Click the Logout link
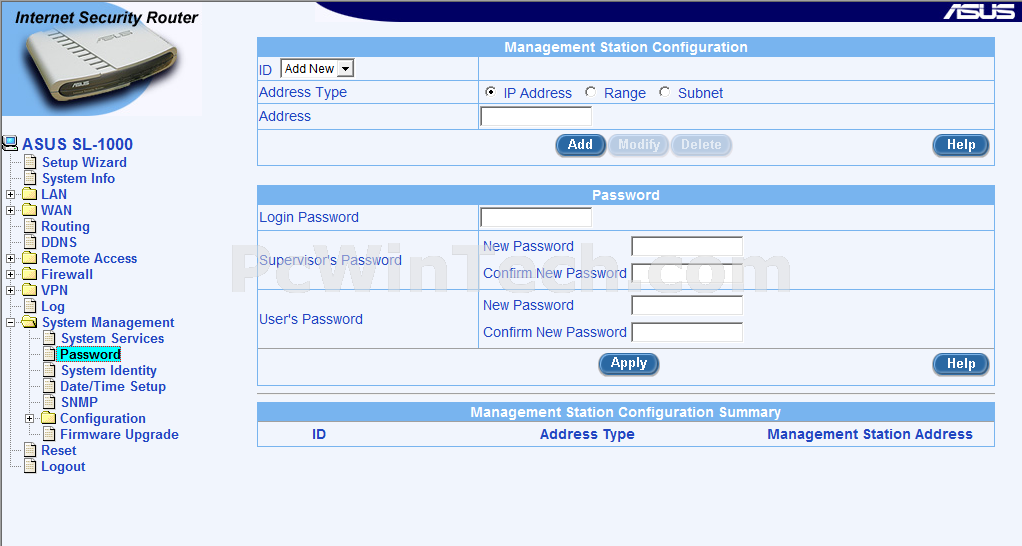Viewport: 1022px width, 546px height. (63, 467)
